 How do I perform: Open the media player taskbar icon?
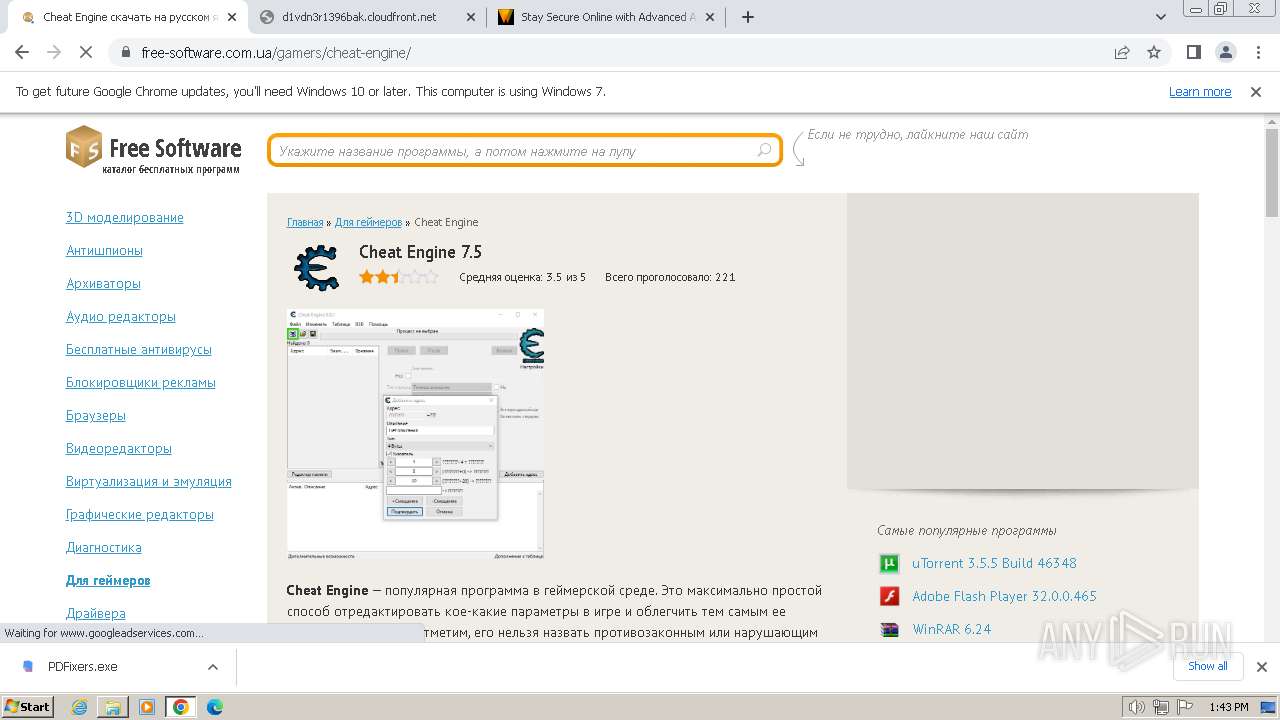147,707
